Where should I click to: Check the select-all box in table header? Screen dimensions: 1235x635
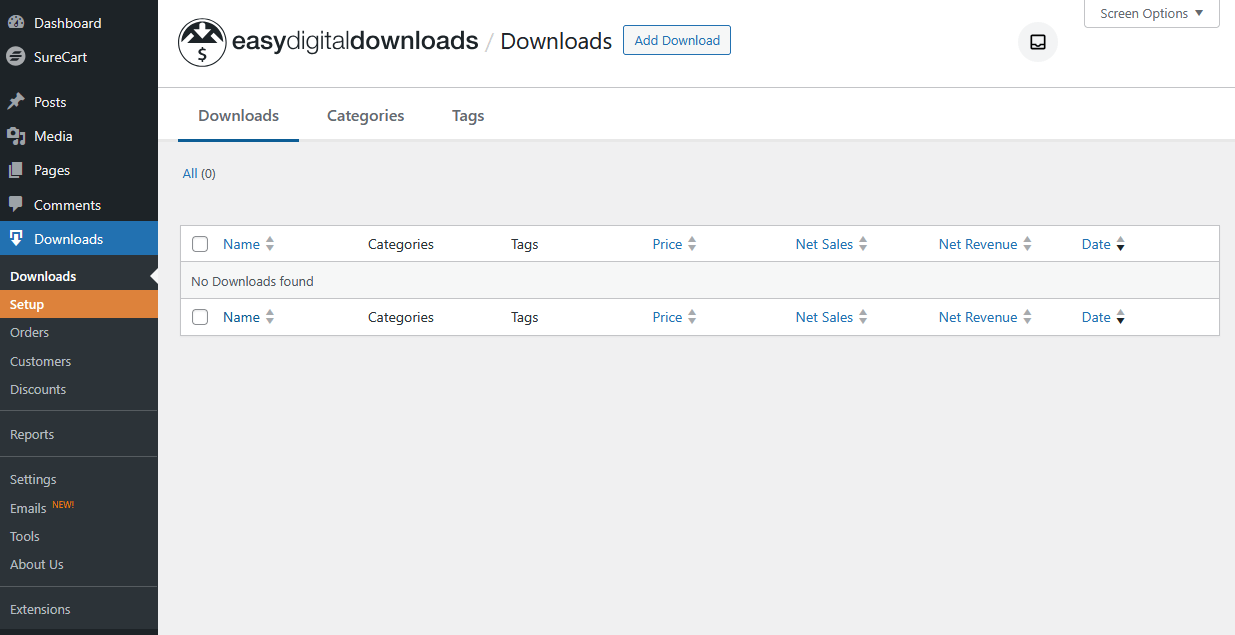point(200,244)
